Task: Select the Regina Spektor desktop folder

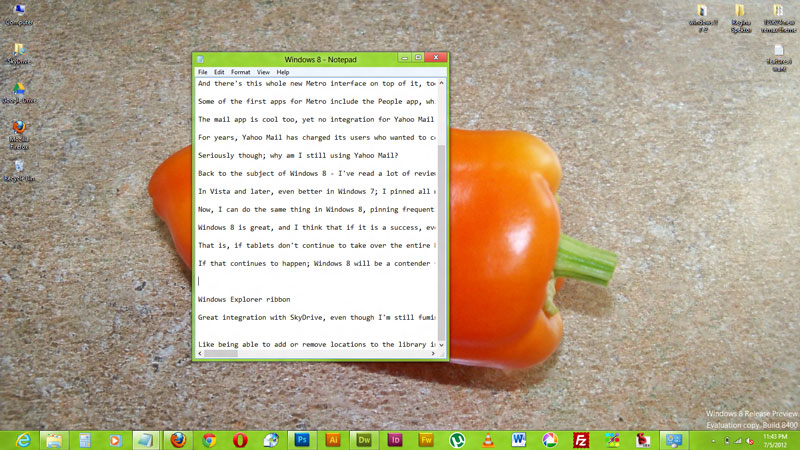Action: pos(741,18)
